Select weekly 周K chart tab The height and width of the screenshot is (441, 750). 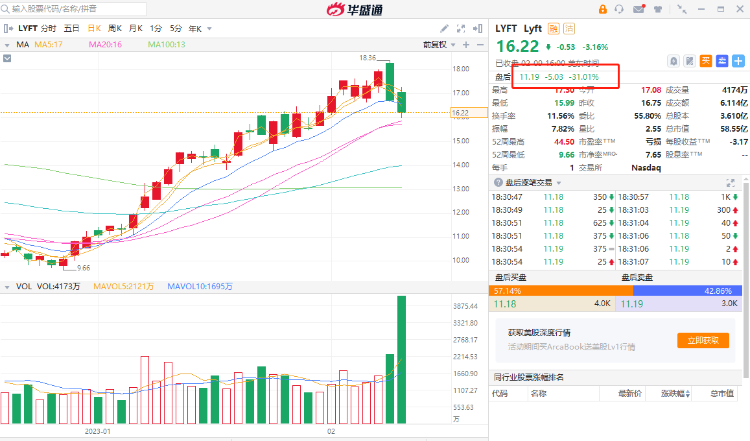pyautogui.click(x=115, y=29)
